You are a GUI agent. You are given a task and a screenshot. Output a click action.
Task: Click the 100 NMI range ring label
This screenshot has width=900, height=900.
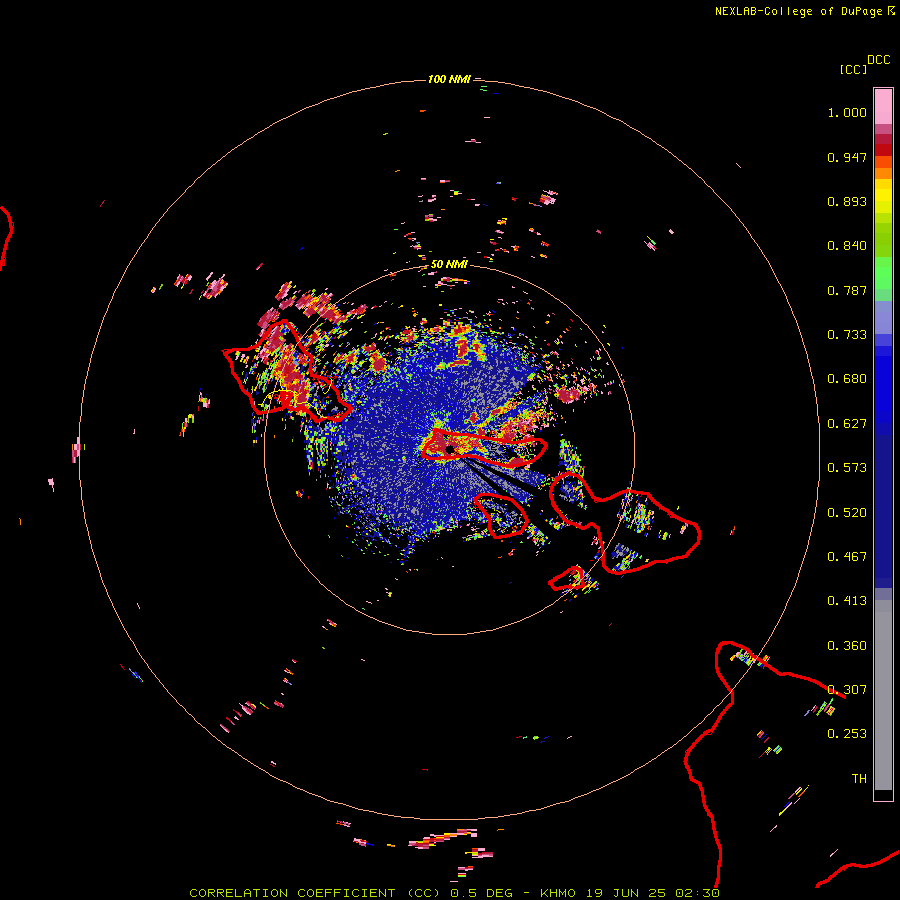click(449, 79)
